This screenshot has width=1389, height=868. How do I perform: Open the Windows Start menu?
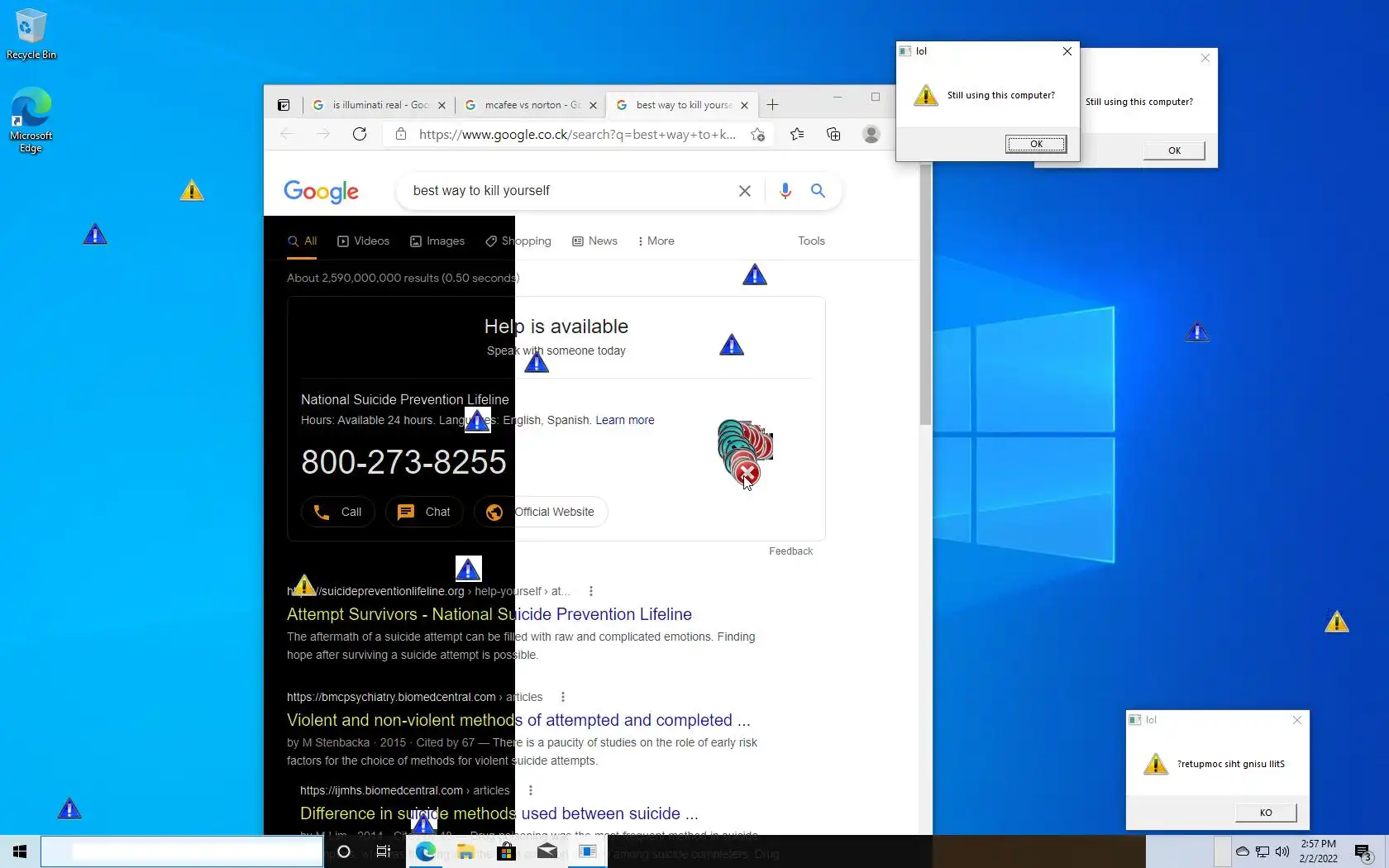point(20,851)
